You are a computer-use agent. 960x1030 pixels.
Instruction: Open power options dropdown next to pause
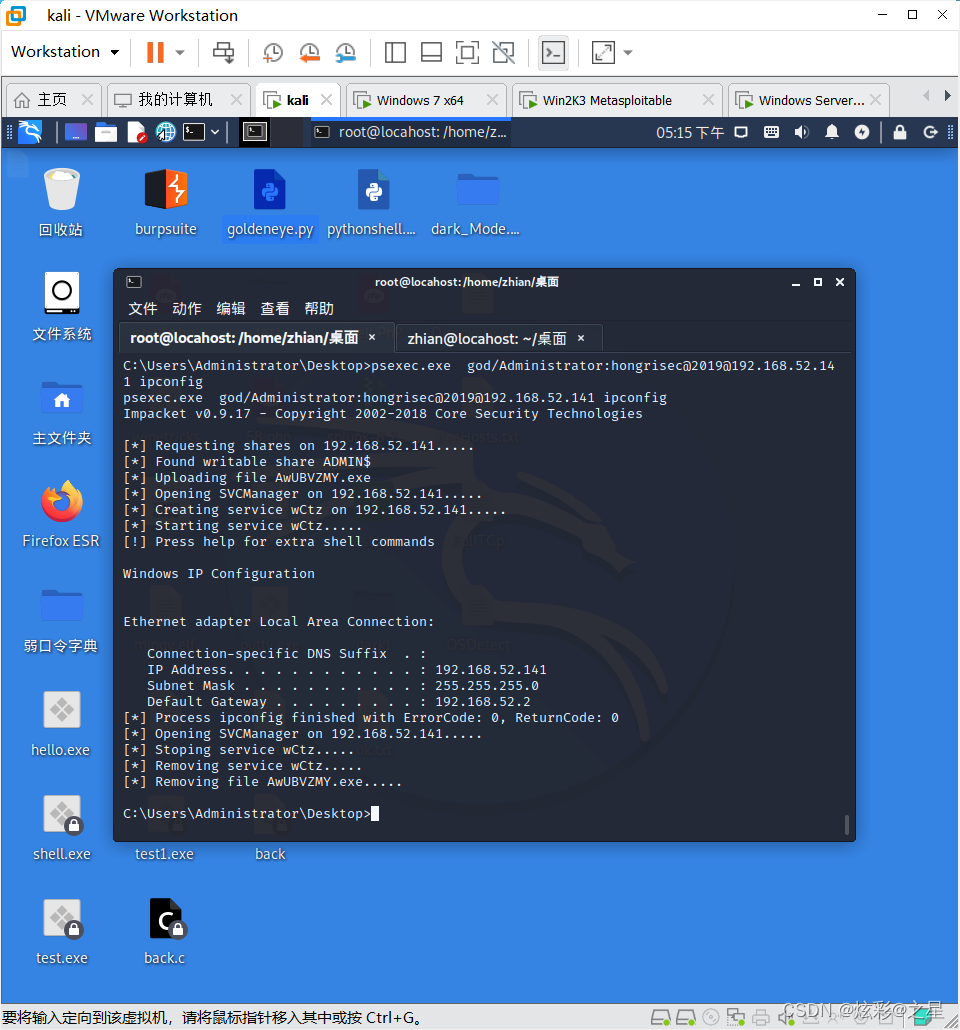tap(180, 53)
